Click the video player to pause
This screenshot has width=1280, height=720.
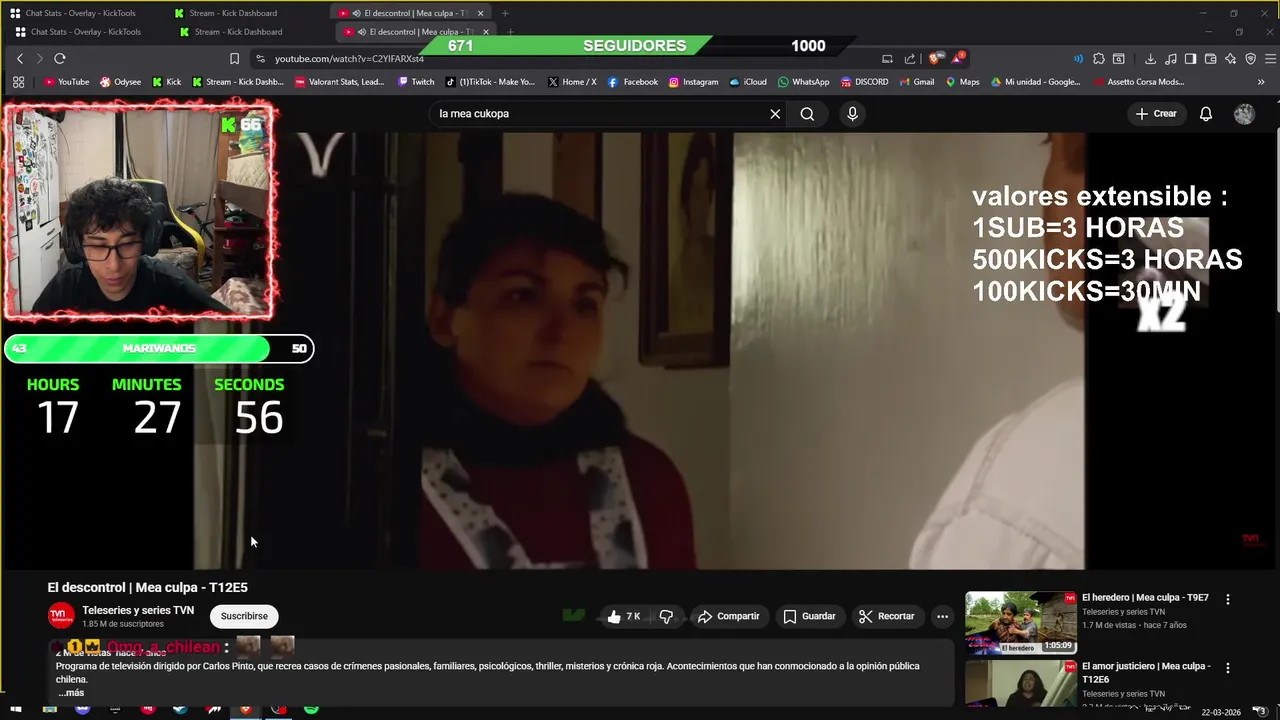tap(640, 350)
